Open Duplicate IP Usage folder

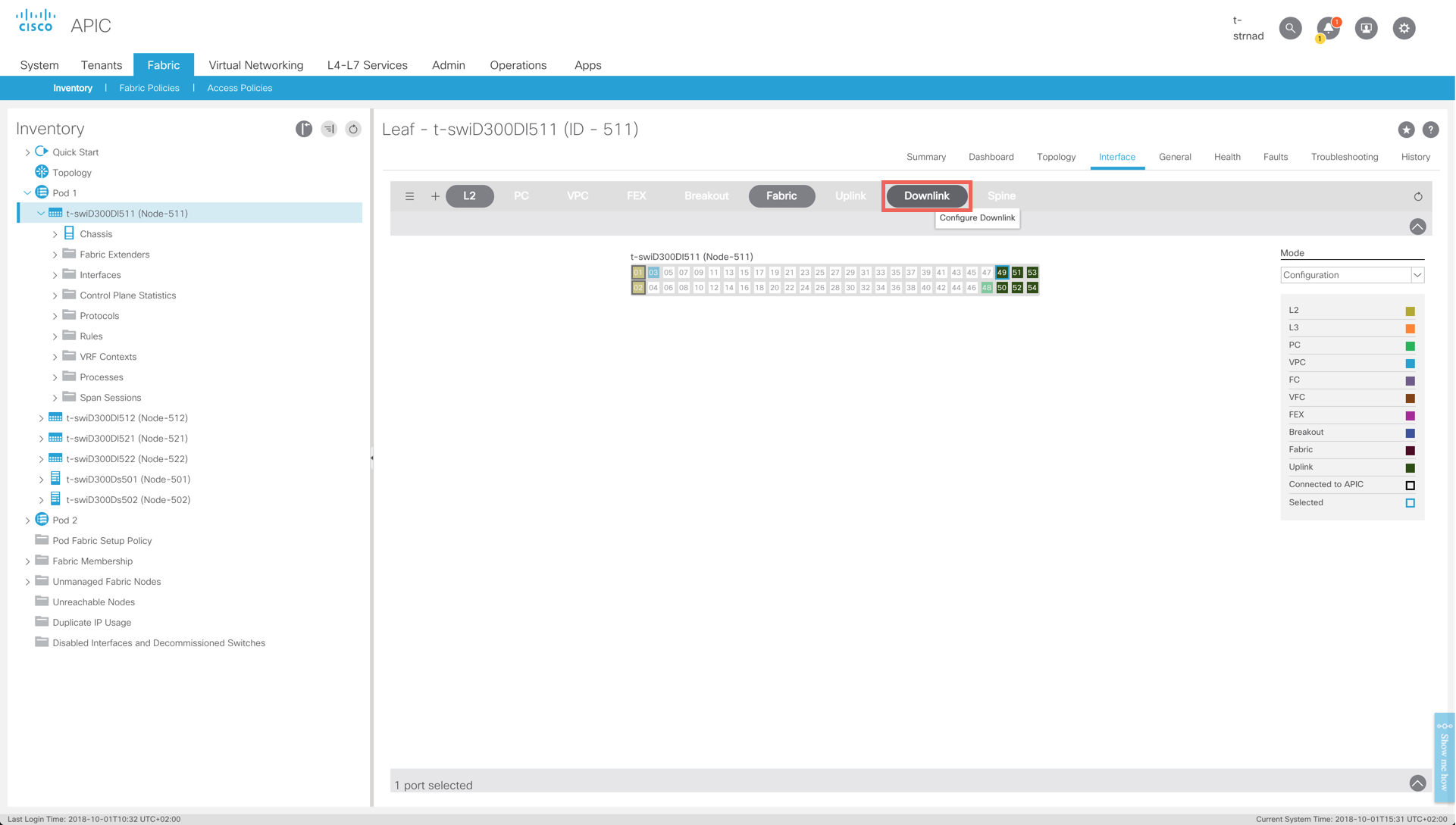point(92,623)
